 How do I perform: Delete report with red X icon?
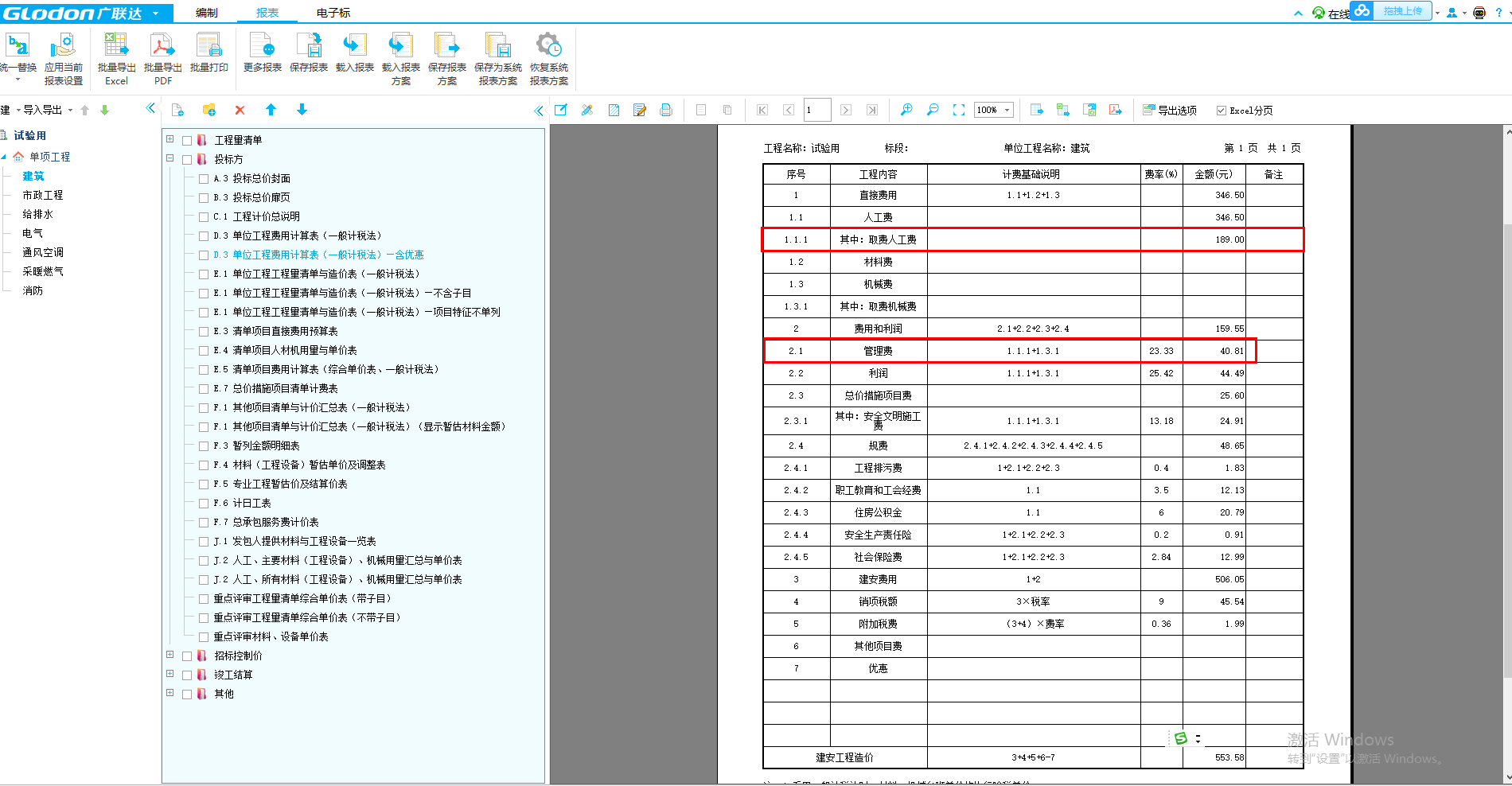[x=240, y=110]
